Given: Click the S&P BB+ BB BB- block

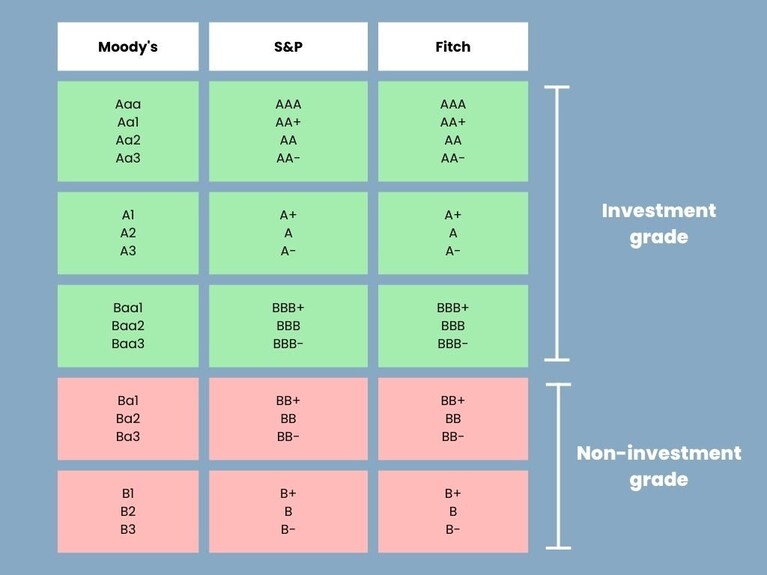Looking at the screenshot, I should [x=288, y=419].
